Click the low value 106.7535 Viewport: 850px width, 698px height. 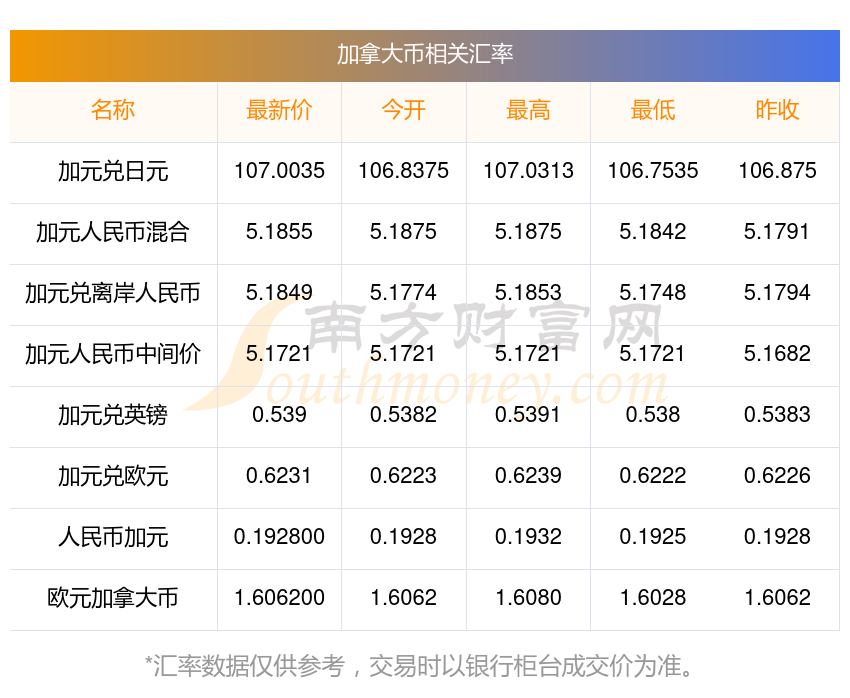tap(653, 171)
